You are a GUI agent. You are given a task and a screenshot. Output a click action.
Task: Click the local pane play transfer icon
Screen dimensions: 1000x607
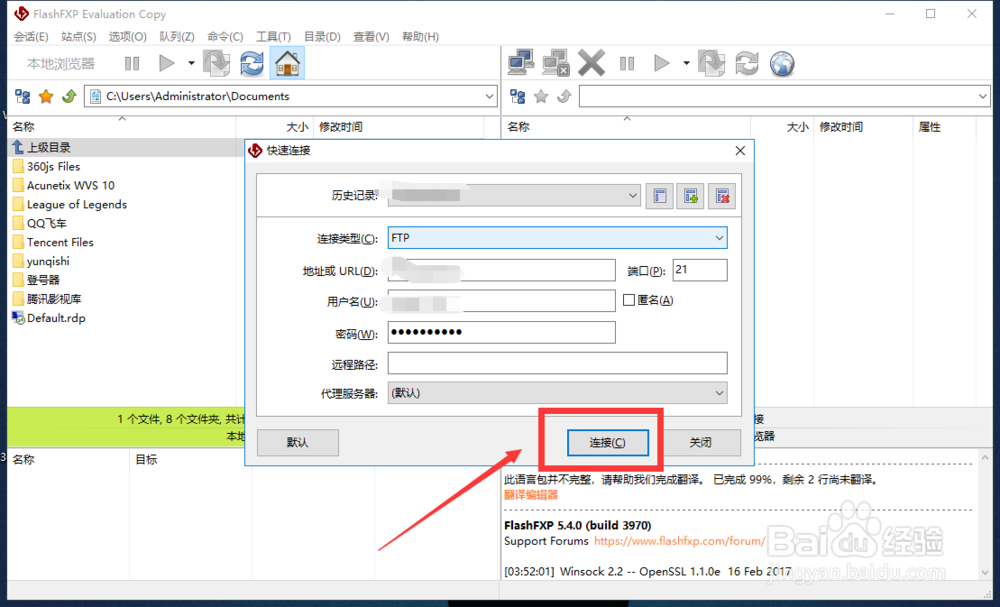pos(166,63)
